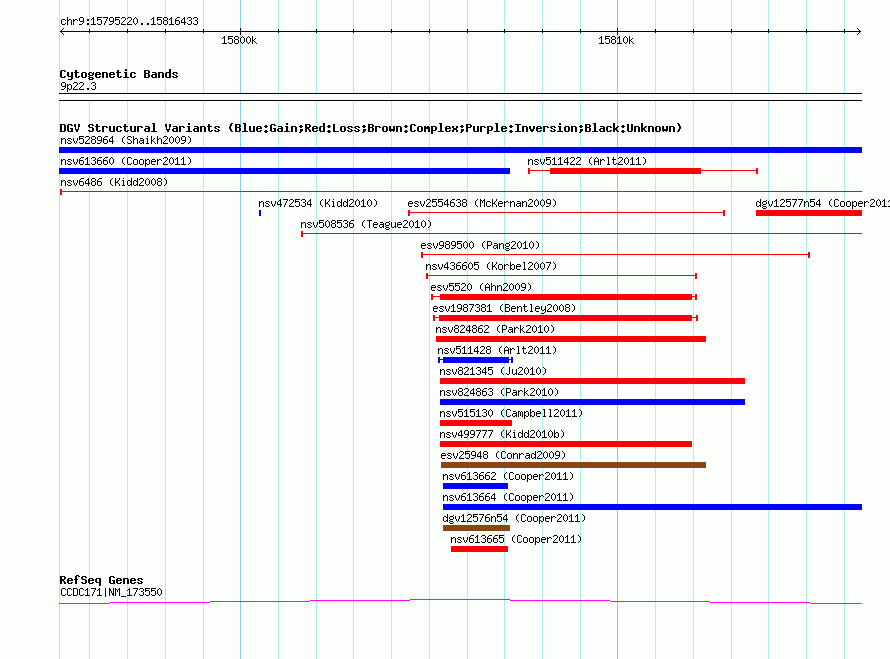Open esv2554638 (McKernan2009) label

[482, 203]
